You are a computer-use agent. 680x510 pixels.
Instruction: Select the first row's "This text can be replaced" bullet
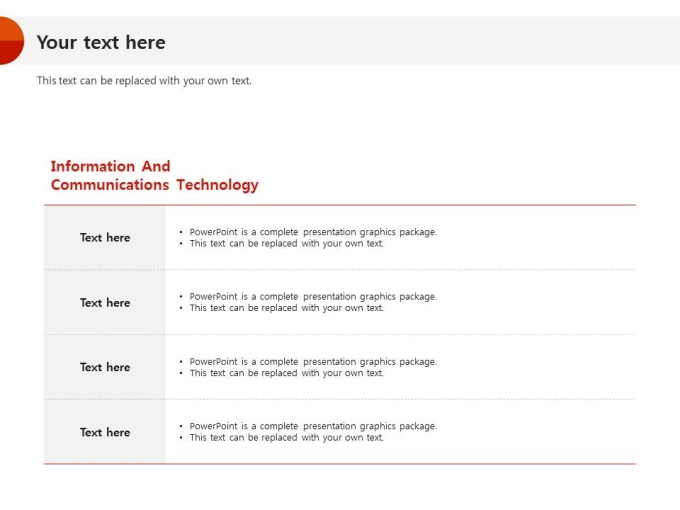286,244
